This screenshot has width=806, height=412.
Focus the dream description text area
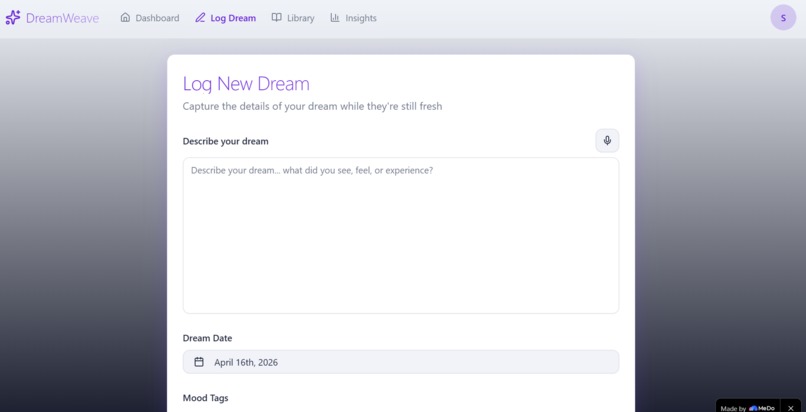pos(401,235)
